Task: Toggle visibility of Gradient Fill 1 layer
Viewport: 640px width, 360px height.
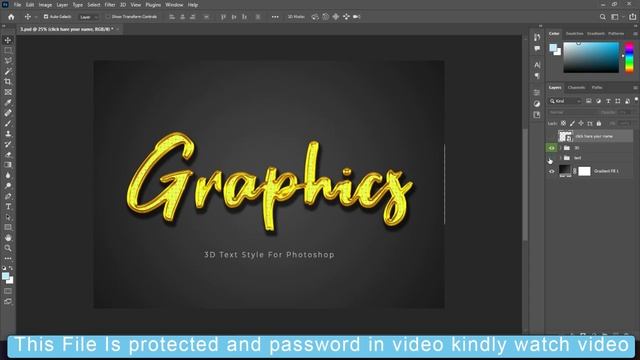Action: tap(551, 171)
